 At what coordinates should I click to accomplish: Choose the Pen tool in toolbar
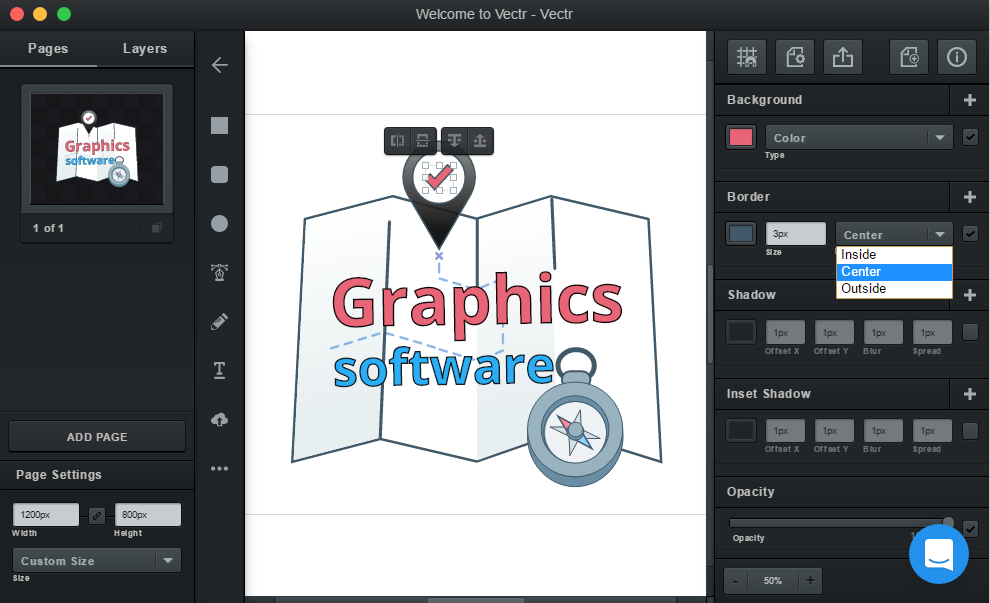(219, 272)
